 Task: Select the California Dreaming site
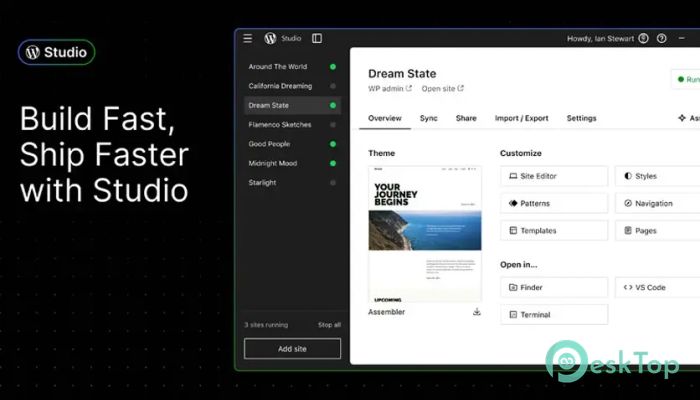click(x=292, y=86)
